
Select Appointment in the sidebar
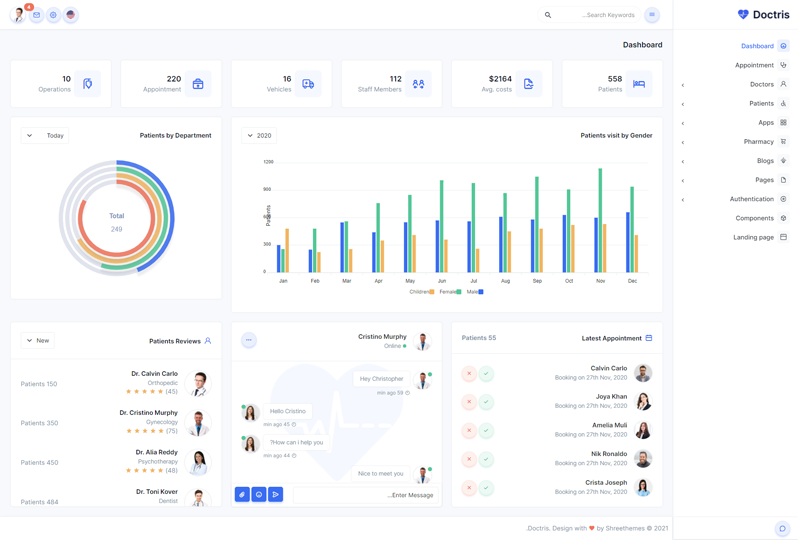[754, 65]
